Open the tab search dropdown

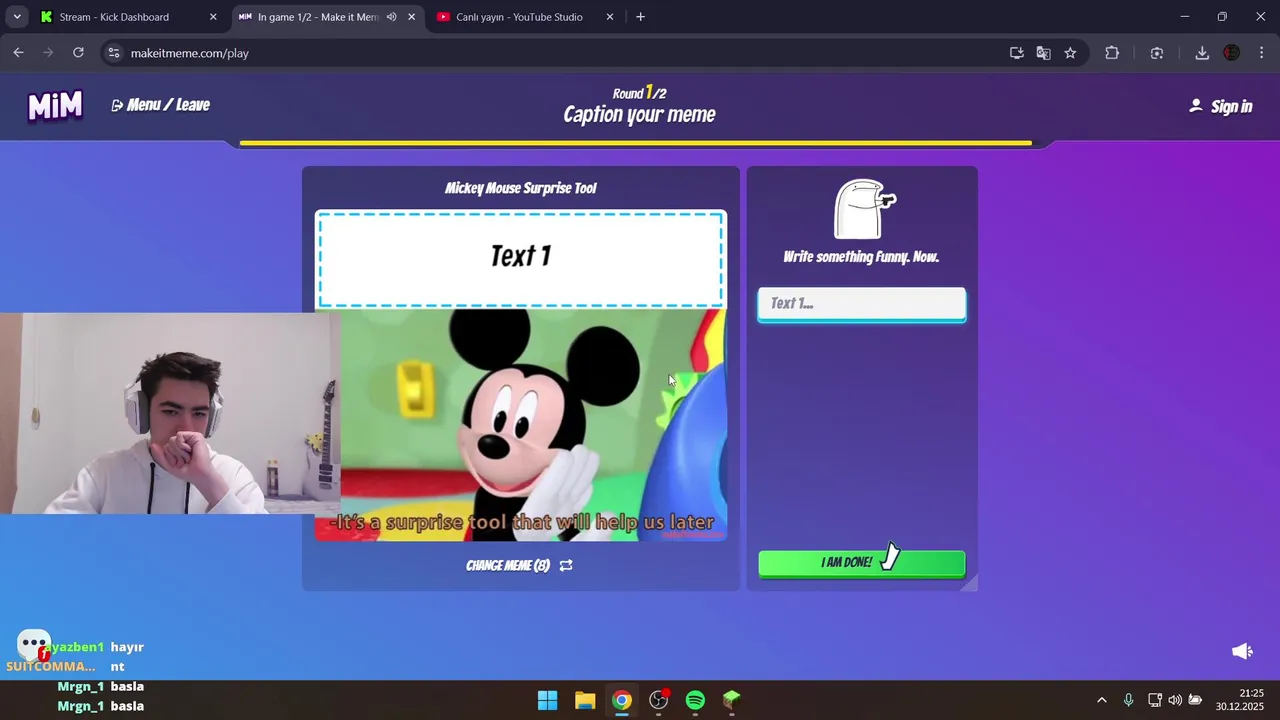point(17,17)
